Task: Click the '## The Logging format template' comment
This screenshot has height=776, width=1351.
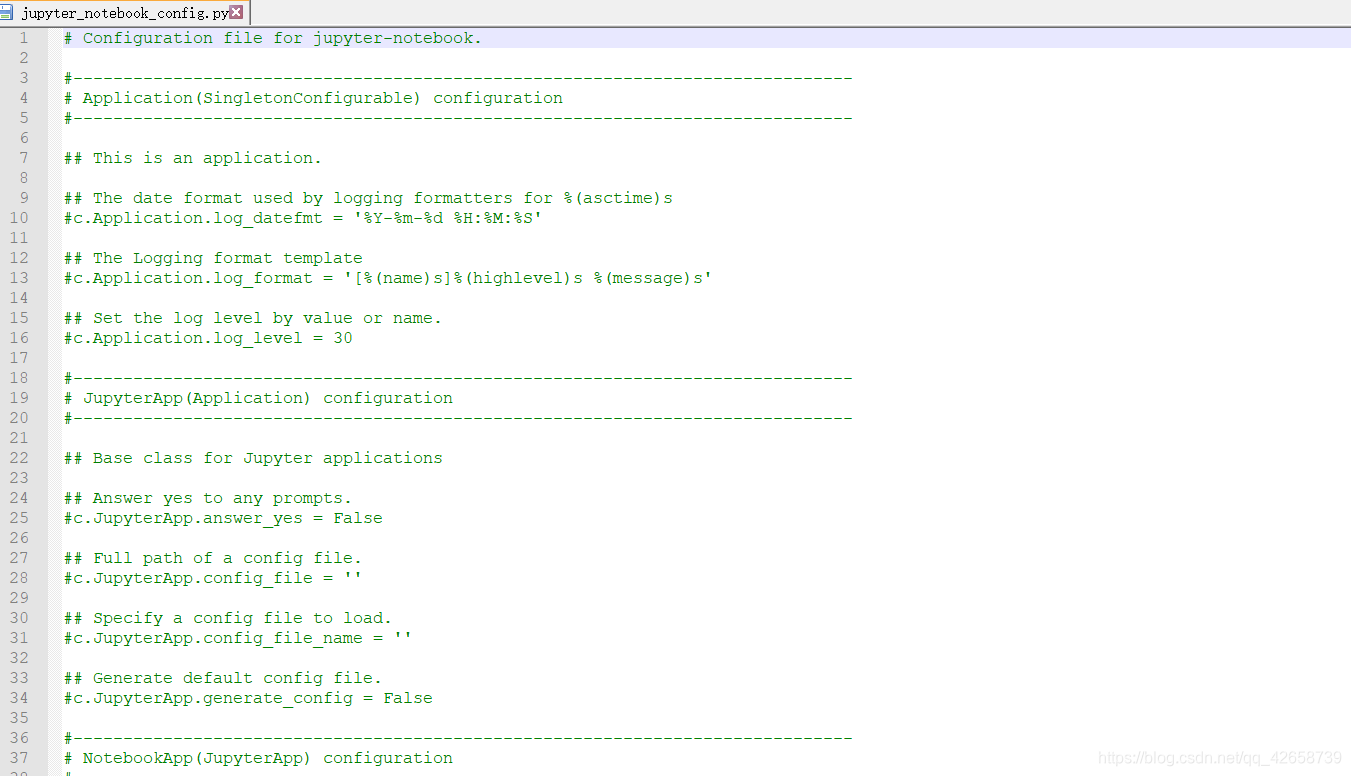Action: pos(213,258)
